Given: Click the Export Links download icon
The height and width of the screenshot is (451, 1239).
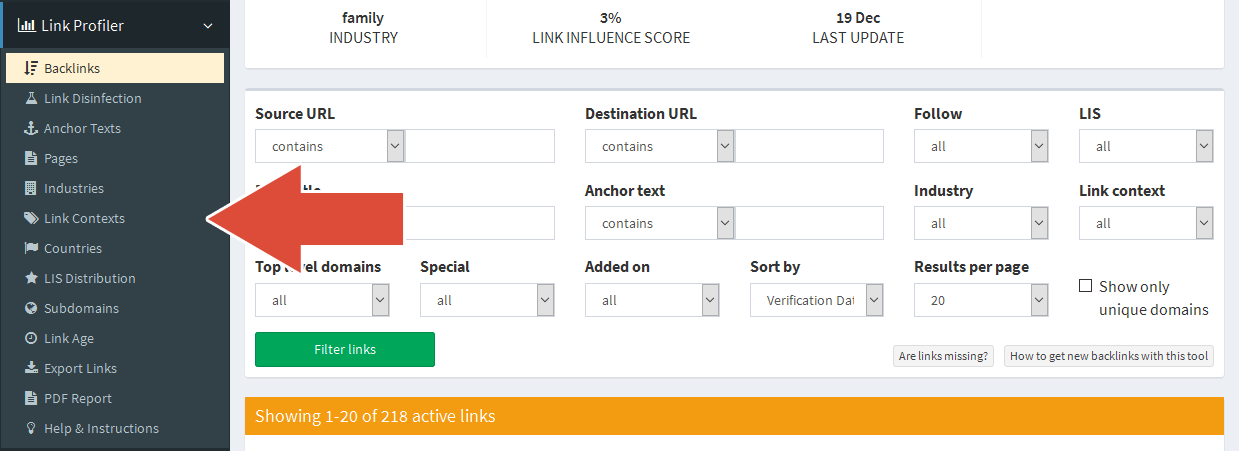Looking at the screenshot, I should point(31,368).
